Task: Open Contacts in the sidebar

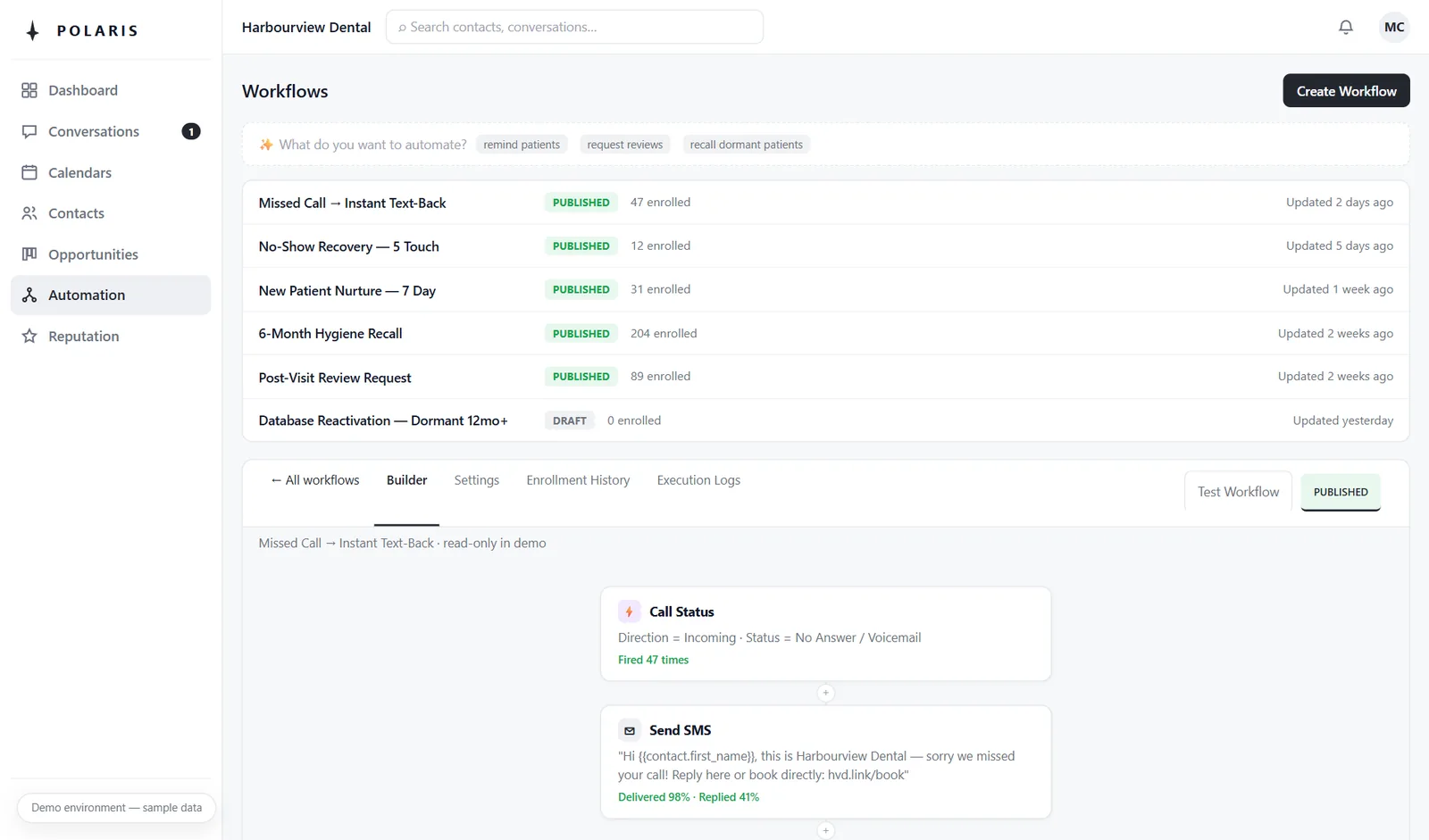Action: coord(111,213)
